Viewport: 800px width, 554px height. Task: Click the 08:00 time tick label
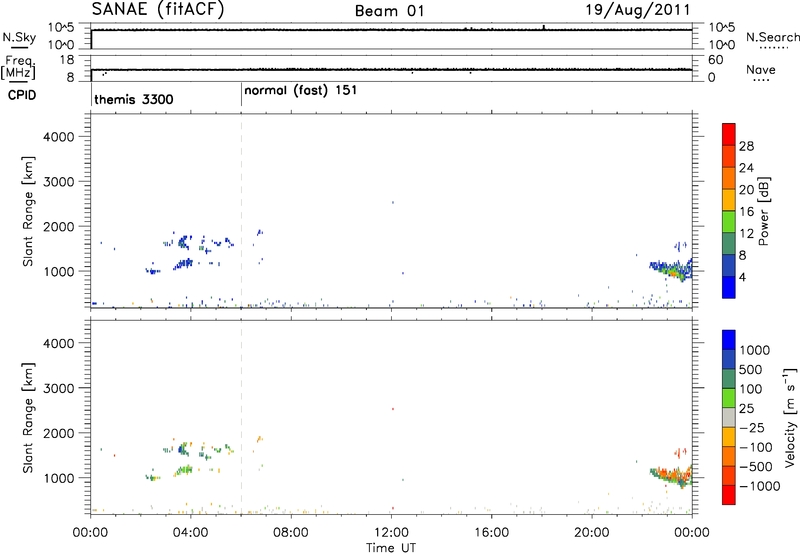(290, 533)
